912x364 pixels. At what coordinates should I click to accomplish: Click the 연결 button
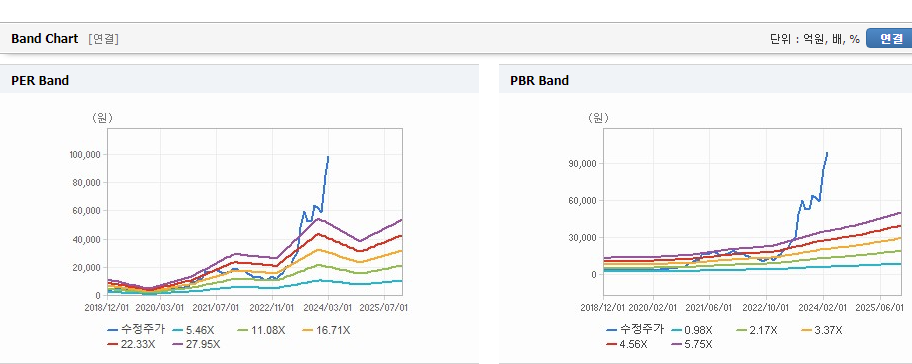tap(889, 39)
